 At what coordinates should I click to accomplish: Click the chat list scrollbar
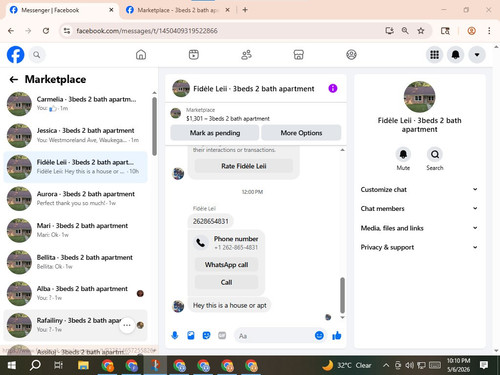coord(154,126)
